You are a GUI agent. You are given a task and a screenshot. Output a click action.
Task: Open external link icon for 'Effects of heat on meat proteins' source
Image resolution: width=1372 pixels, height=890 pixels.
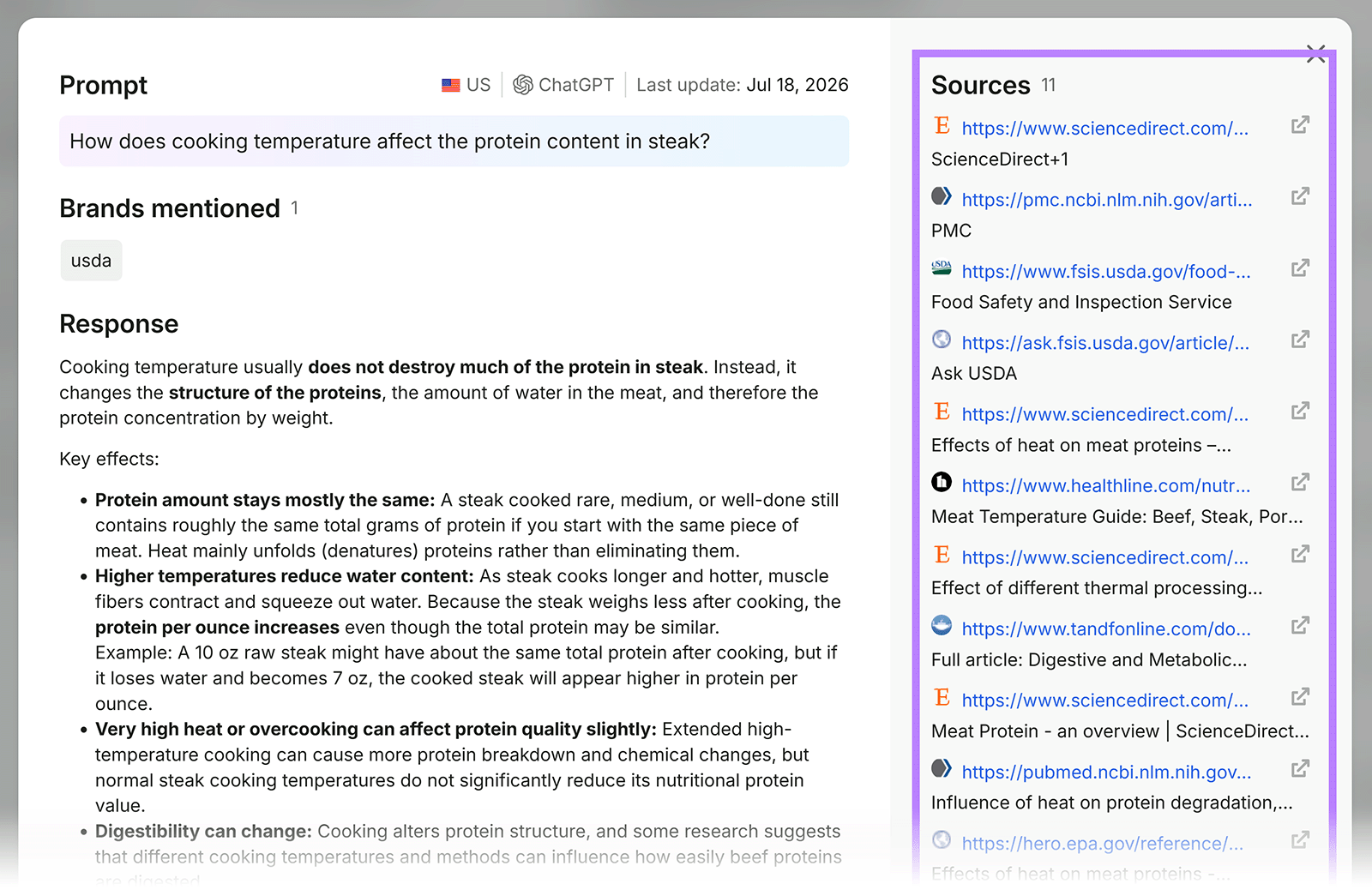coord(1300,411)
